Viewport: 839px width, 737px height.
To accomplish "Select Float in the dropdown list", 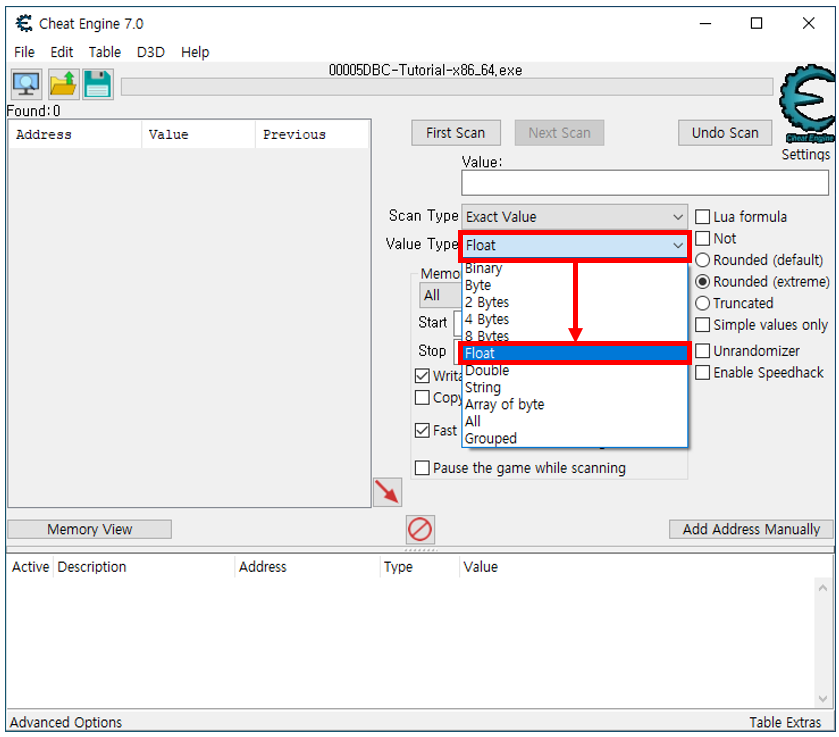I will [x=574, y=353].
